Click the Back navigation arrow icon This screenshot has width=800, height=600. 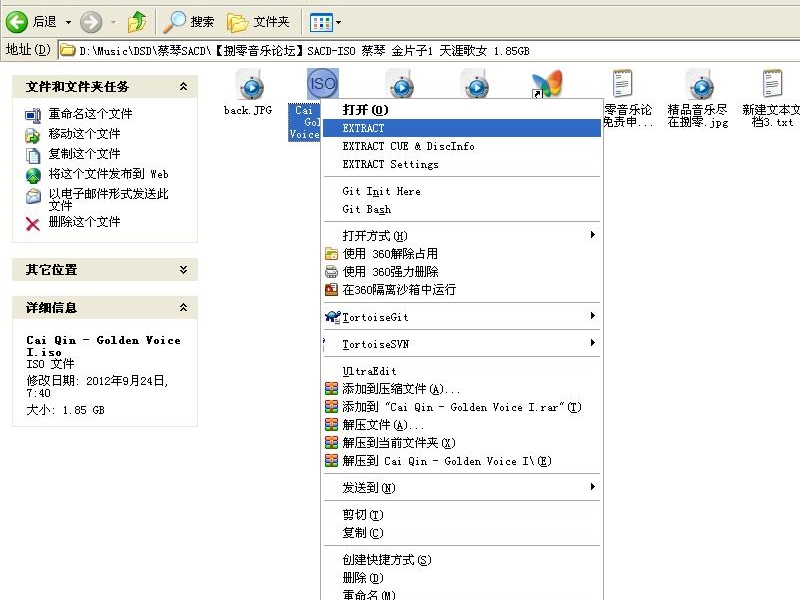17,21
